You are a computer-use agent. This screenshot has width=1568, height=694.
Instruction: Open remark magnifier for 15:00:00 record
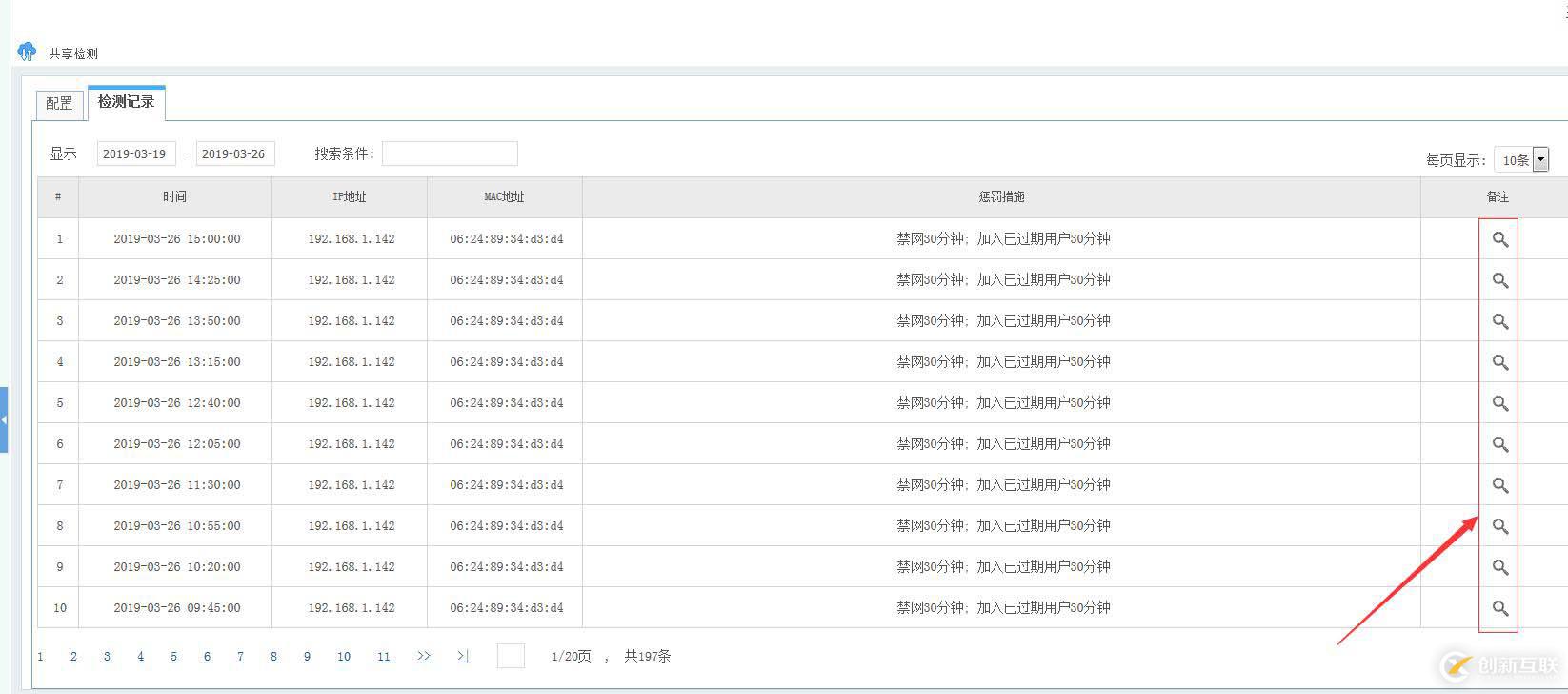coord(1499,239)
